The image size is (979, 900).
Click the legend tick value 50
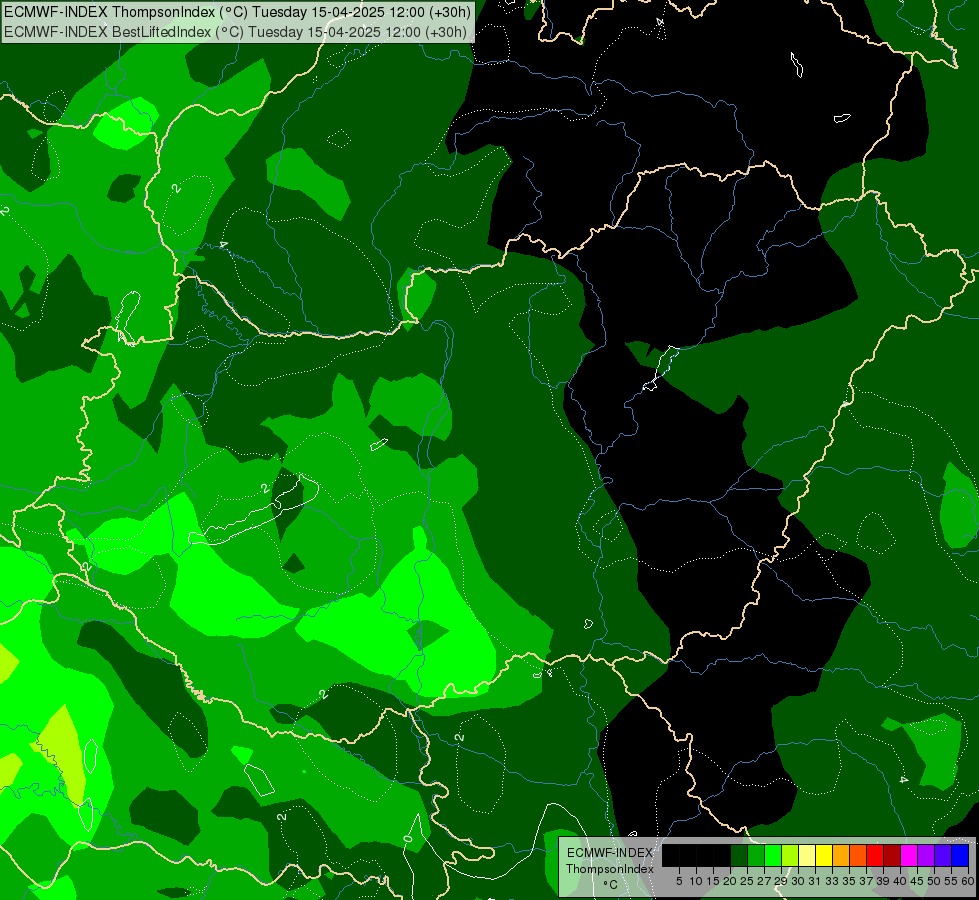point(935,881)
